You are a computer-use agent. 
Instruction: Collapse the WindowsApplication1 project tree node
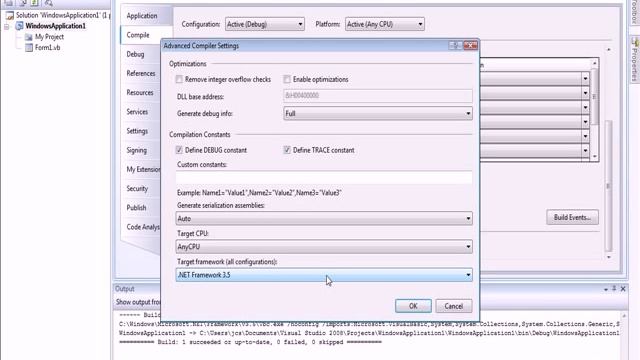point(7,27)
